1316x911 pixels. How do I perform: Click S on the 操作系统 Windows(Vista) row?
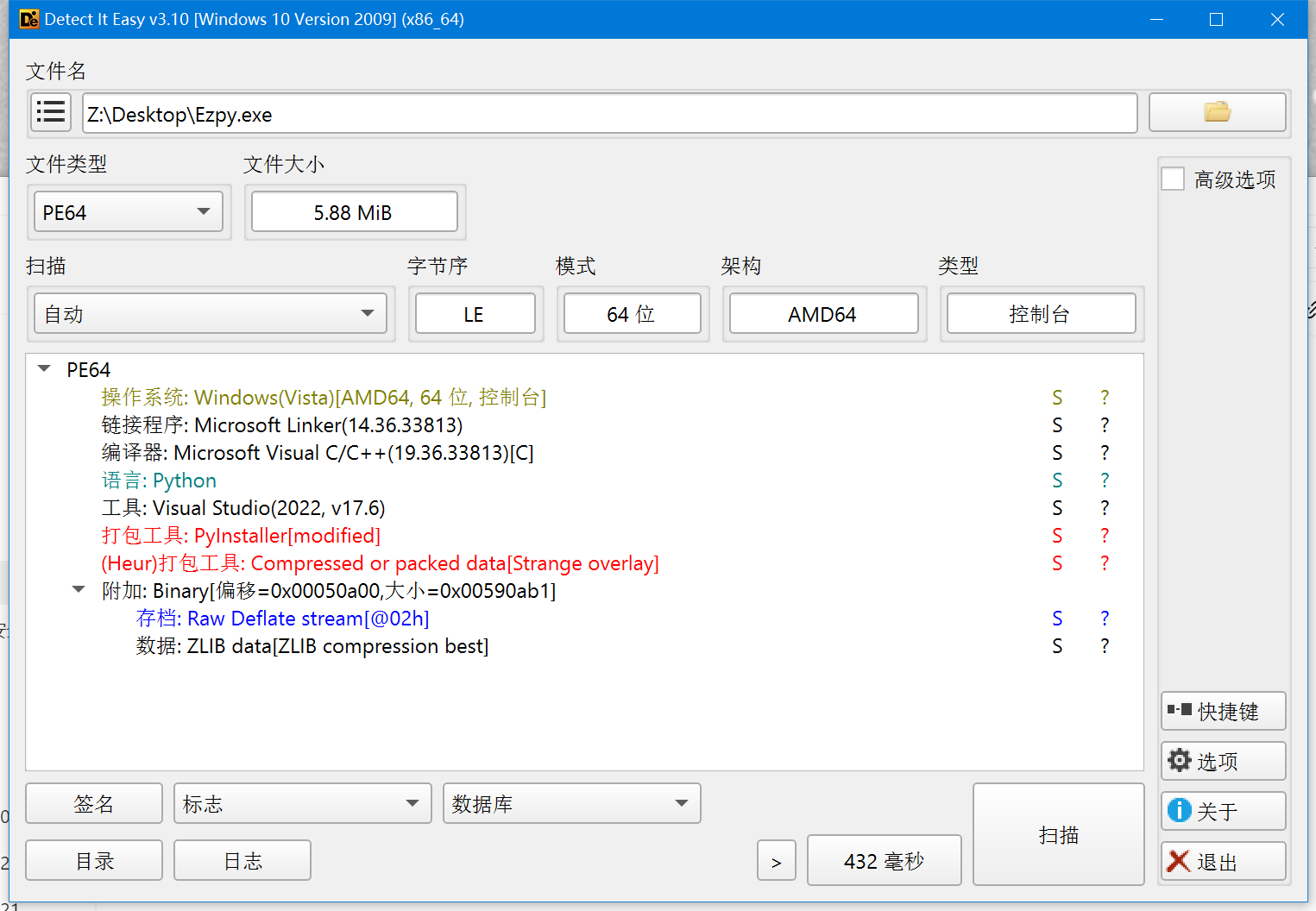pos(1057,397)
